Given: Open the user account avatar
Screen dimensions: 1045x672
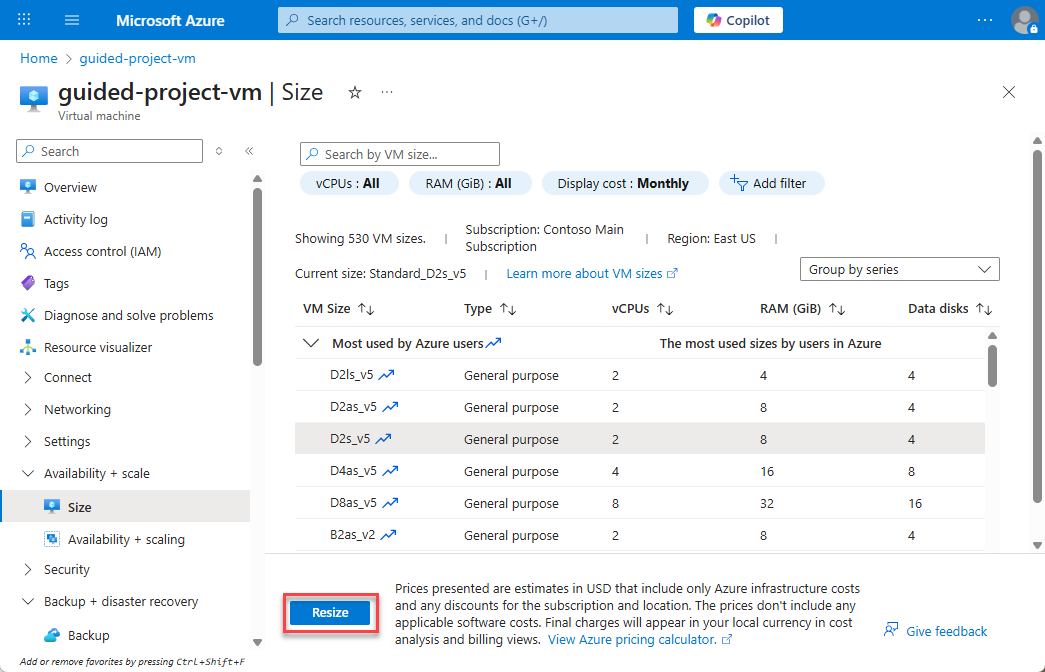Looking at the screenshot, I should coord(1024,20).
